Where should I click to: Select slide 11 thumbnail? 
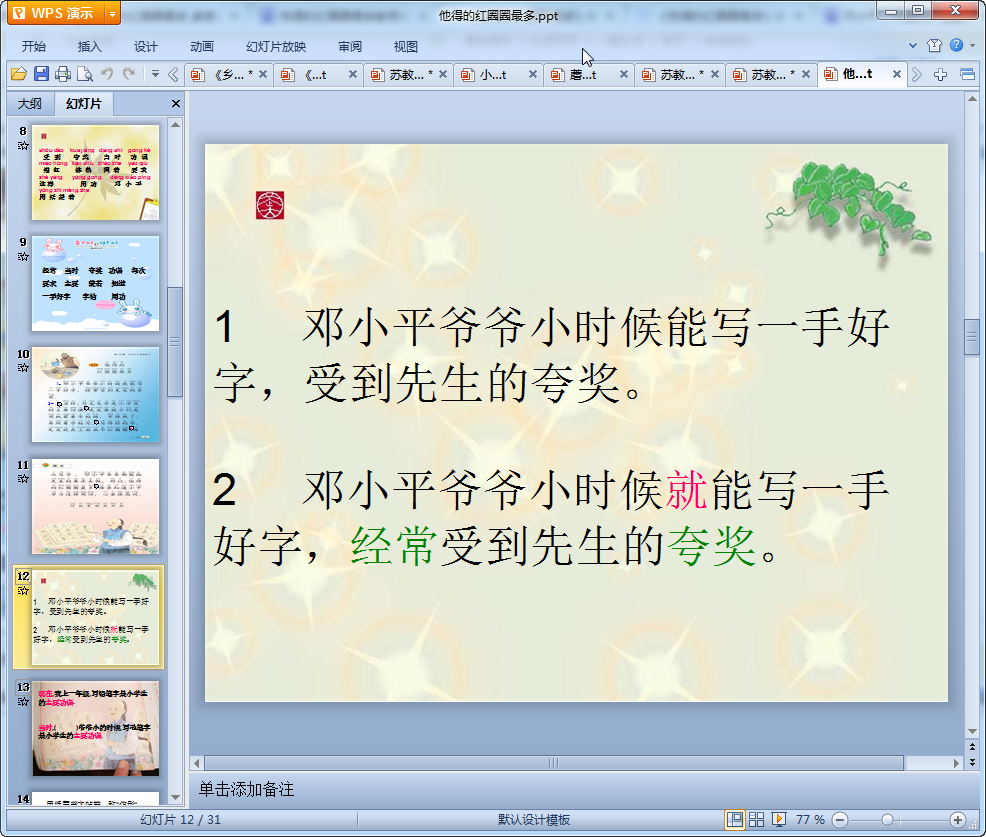[x=96, y=506]
